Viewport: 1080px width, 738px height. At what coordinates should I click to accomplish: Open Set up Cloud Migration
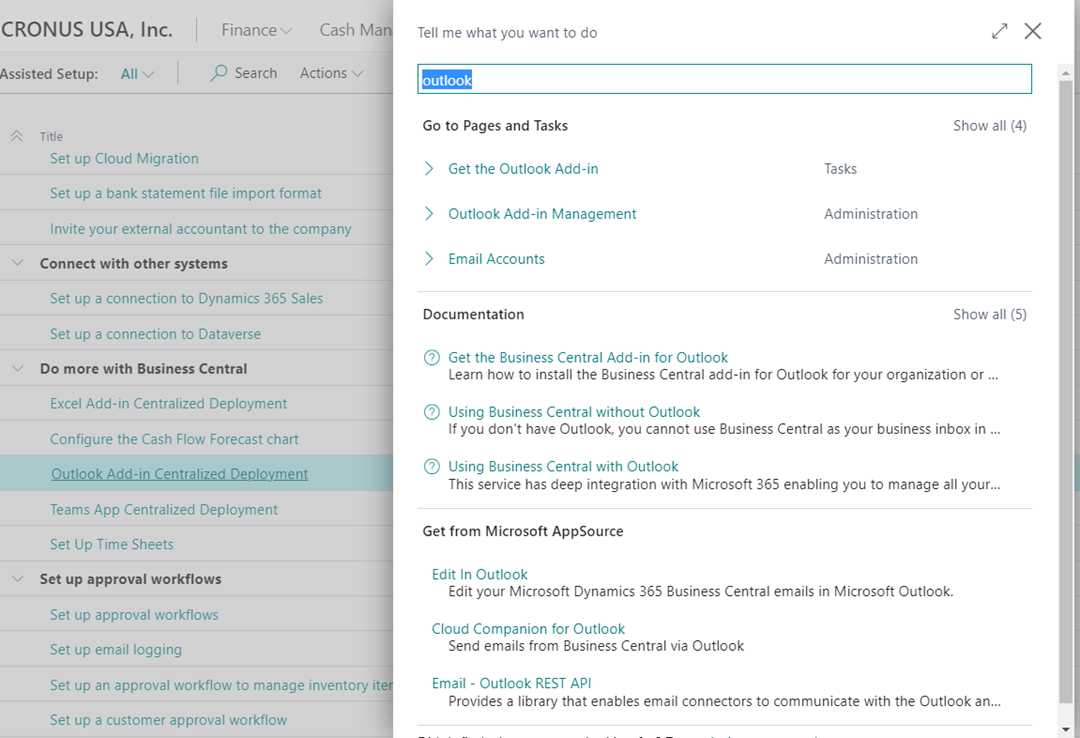pos(124,158)
